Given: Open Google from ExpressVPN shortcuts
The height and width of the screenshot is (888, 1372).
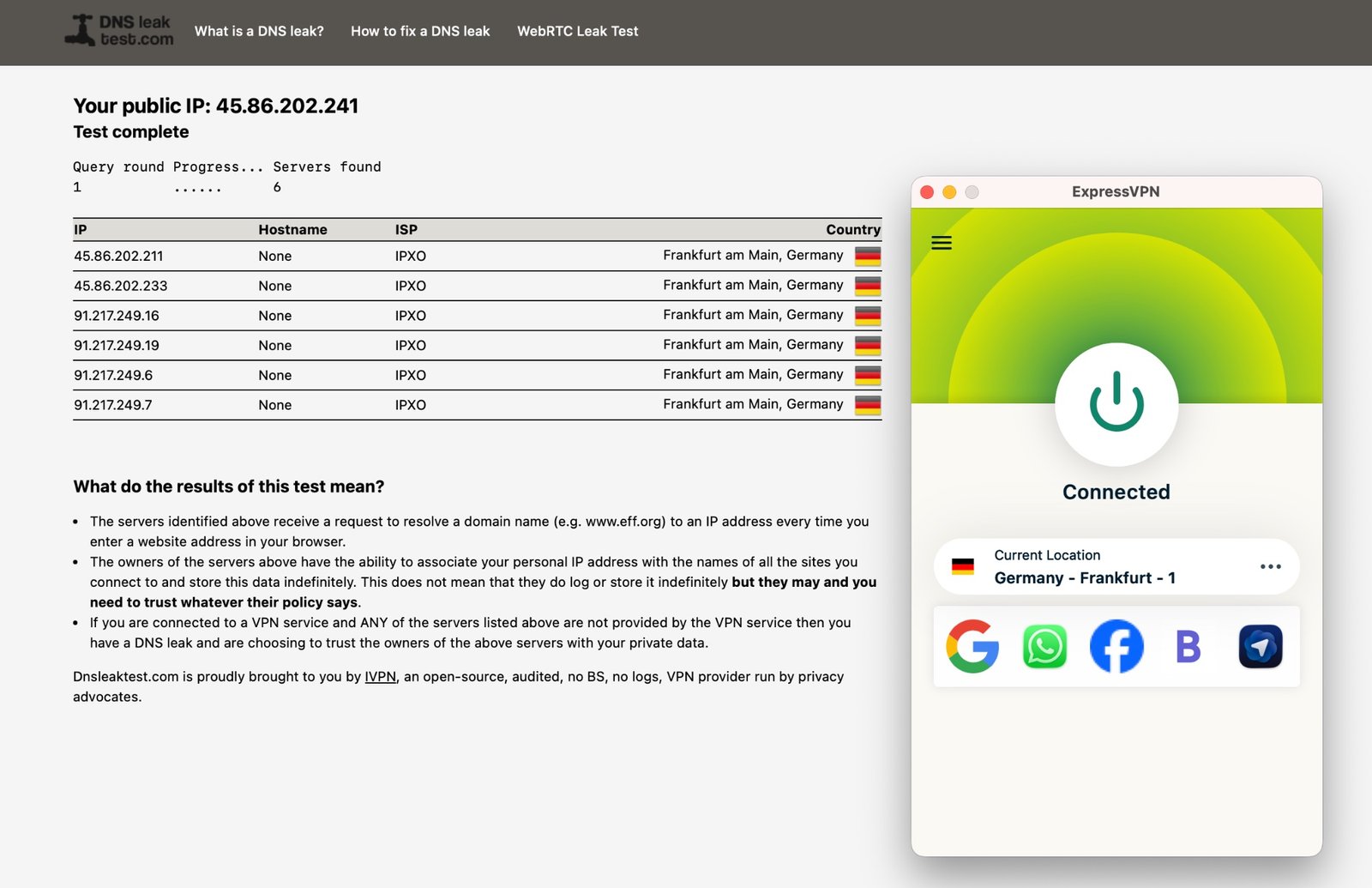Looking at the screenshot, I should click(x=972, y=646).
